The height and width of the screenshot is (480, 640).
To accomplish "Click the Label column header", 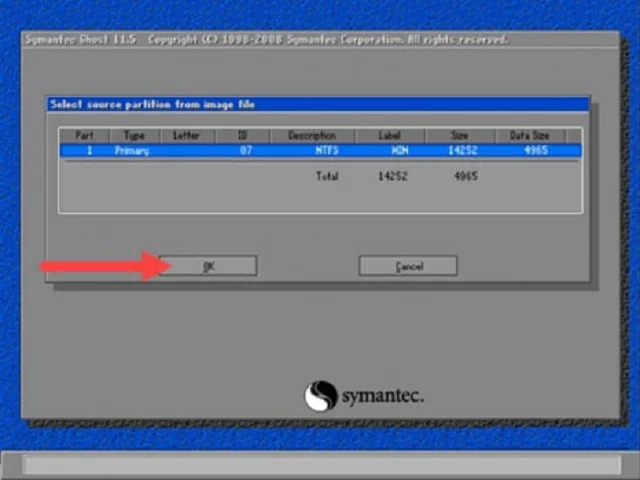I will (x=390, y=136).
